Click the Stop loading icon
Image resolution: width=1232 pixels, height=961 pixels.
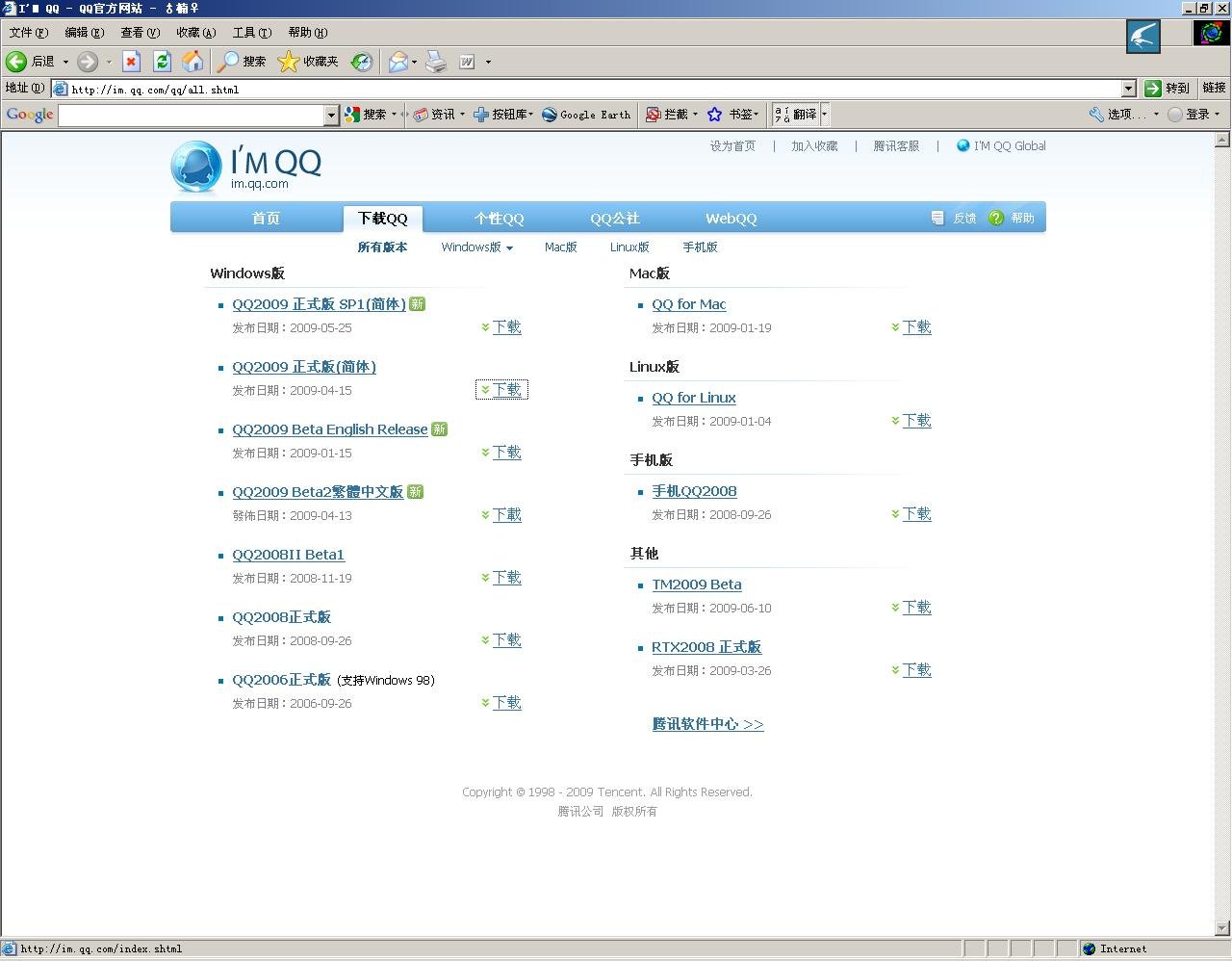click(x=131, y=62)
